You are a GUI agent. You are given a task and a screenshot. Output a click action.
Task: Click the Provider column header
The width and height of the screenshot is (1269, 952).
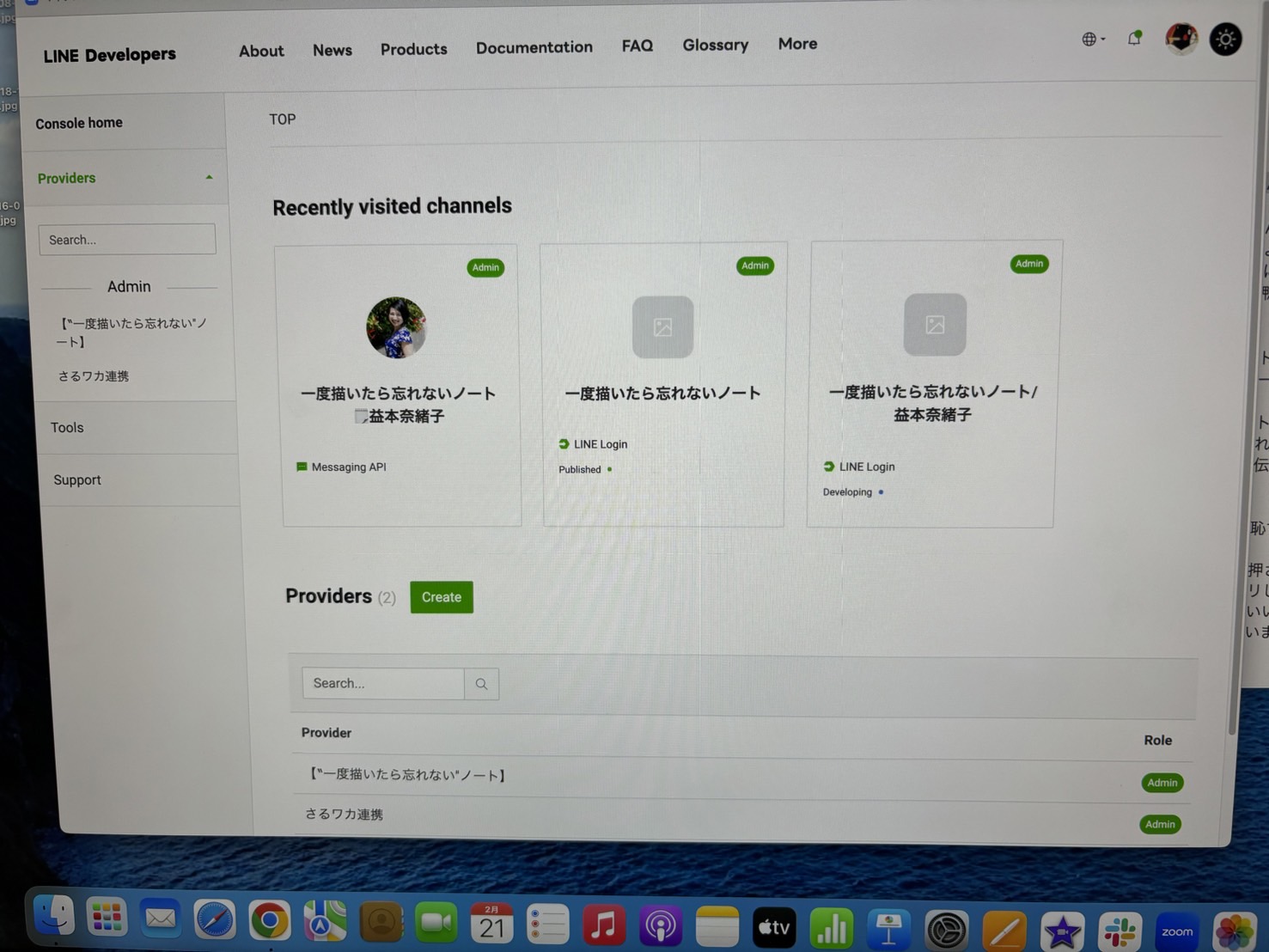pyautogui.click(x=326, y=733)
